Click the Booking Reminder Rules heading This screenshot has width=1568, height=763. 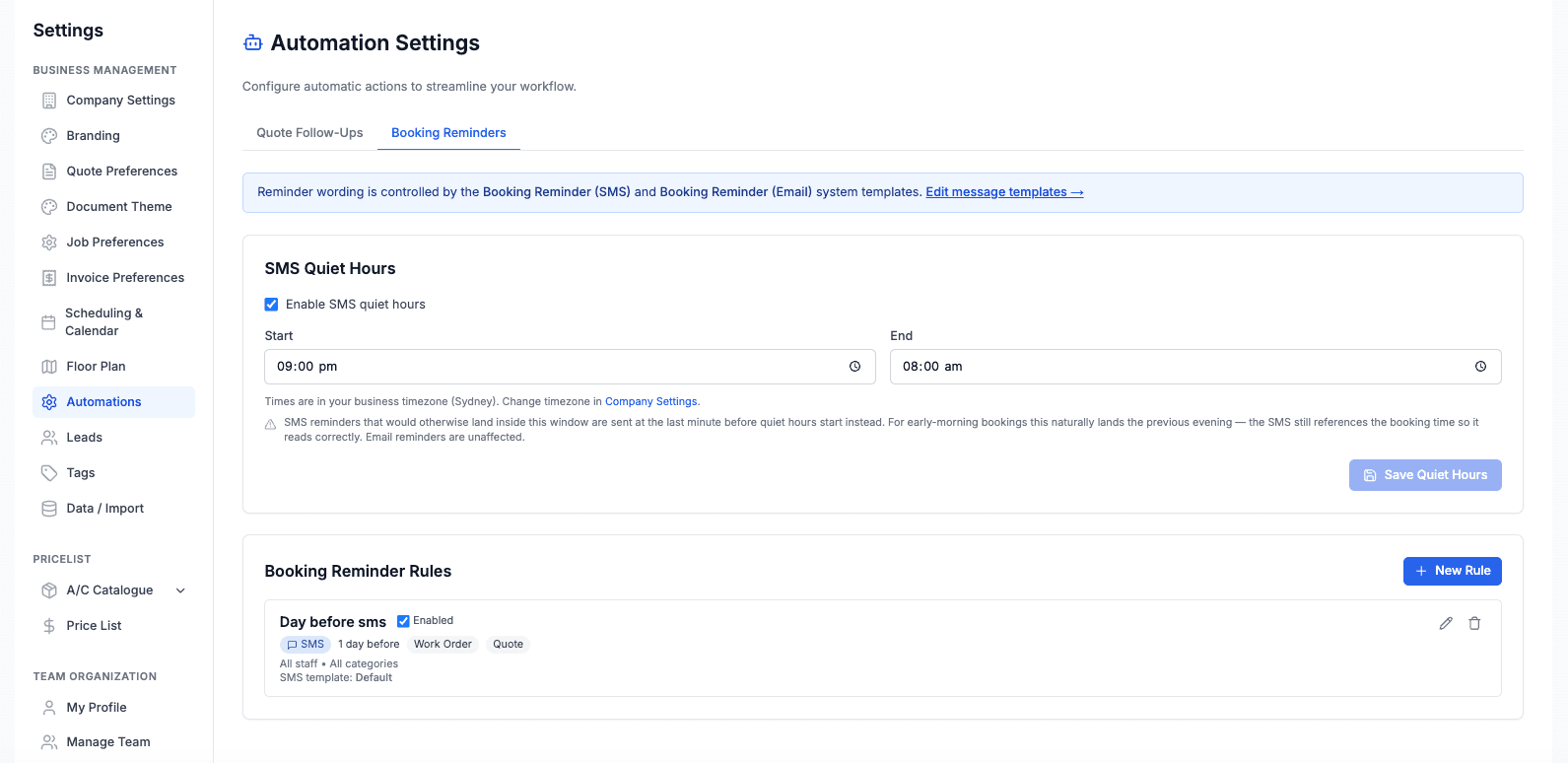(x=358, y=572)
